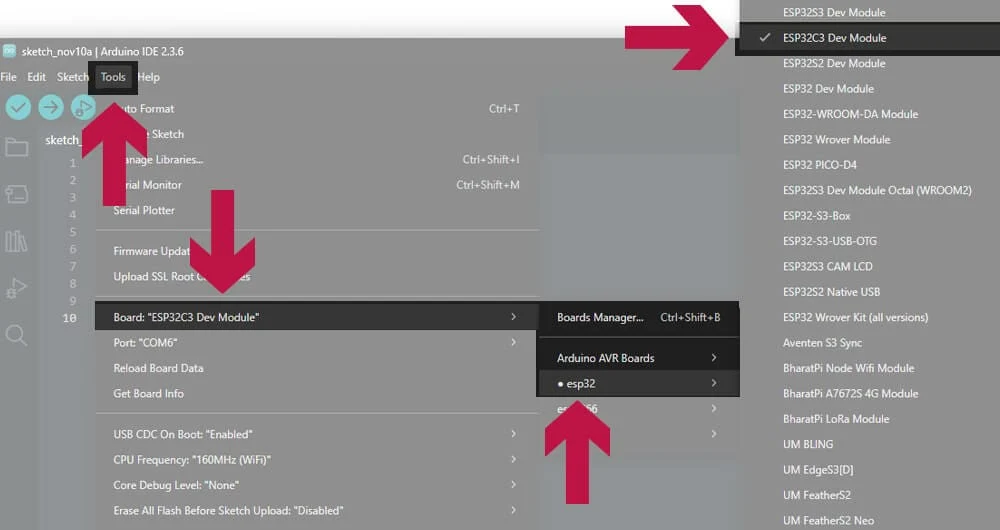Viewport: 1000px width, 530px height.
Task: Click Get Board Info
Action: pos(317,394)
